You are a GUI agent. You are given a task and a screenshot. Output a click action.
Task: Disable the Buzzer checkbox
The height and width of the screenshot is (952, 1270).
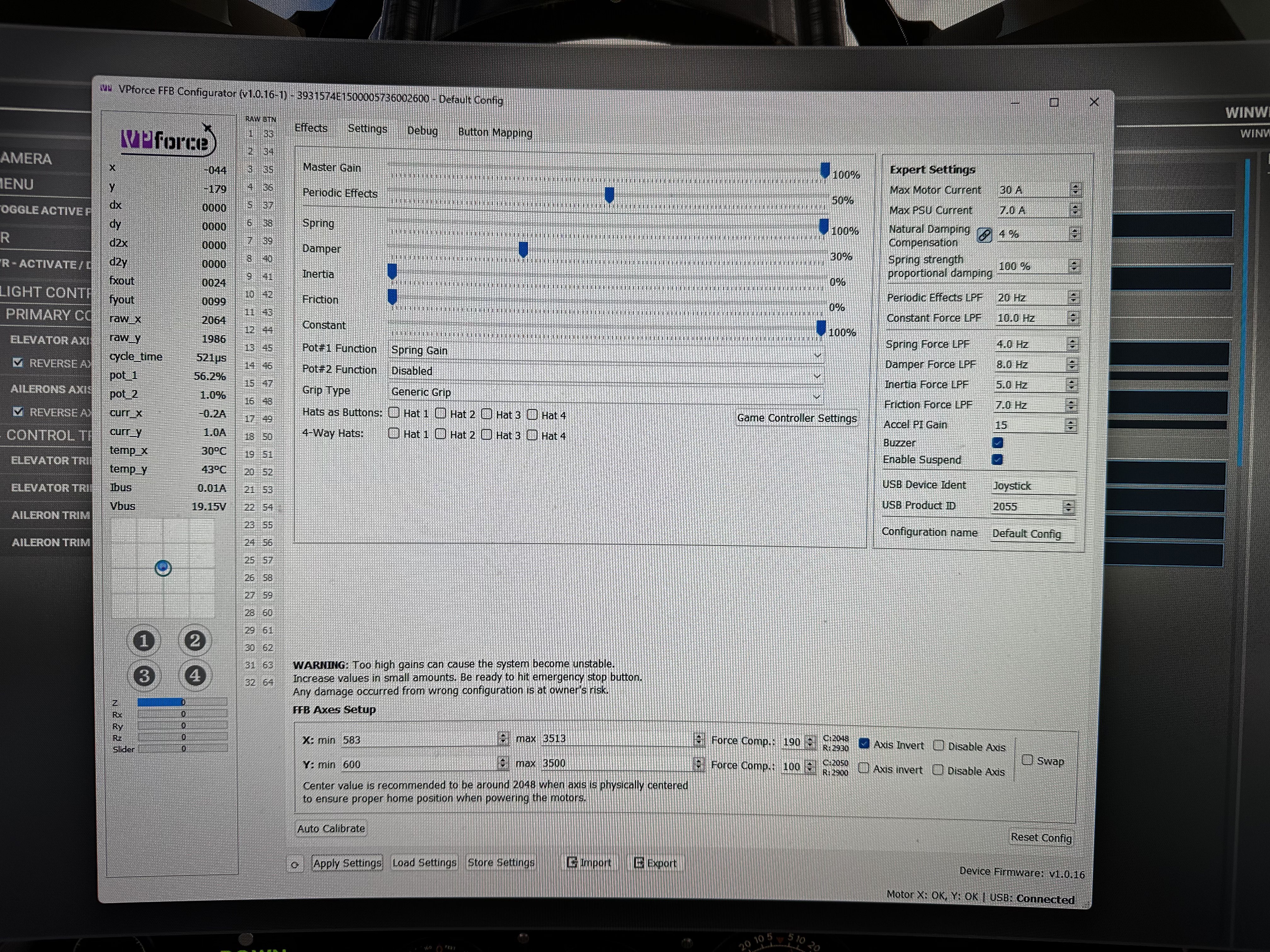(998, 442)
